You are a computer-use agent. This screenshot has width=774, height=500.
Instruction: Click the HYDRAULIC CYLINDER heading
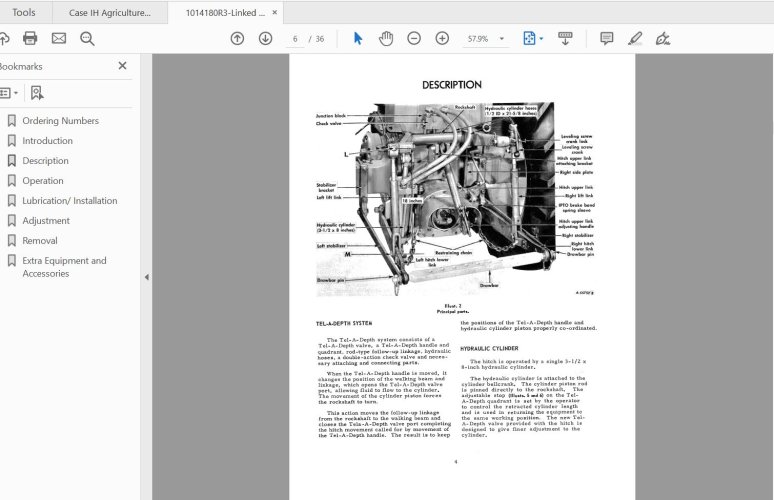coord(489,348)
